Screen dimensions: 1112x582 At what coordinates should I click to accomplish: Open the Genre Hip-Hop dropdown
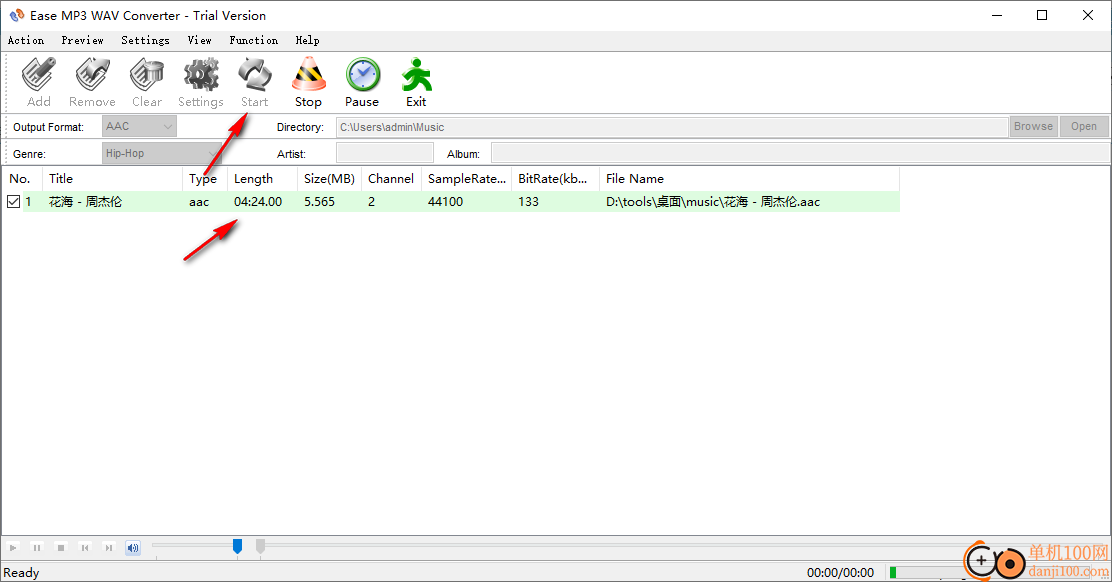click(162, 153)
